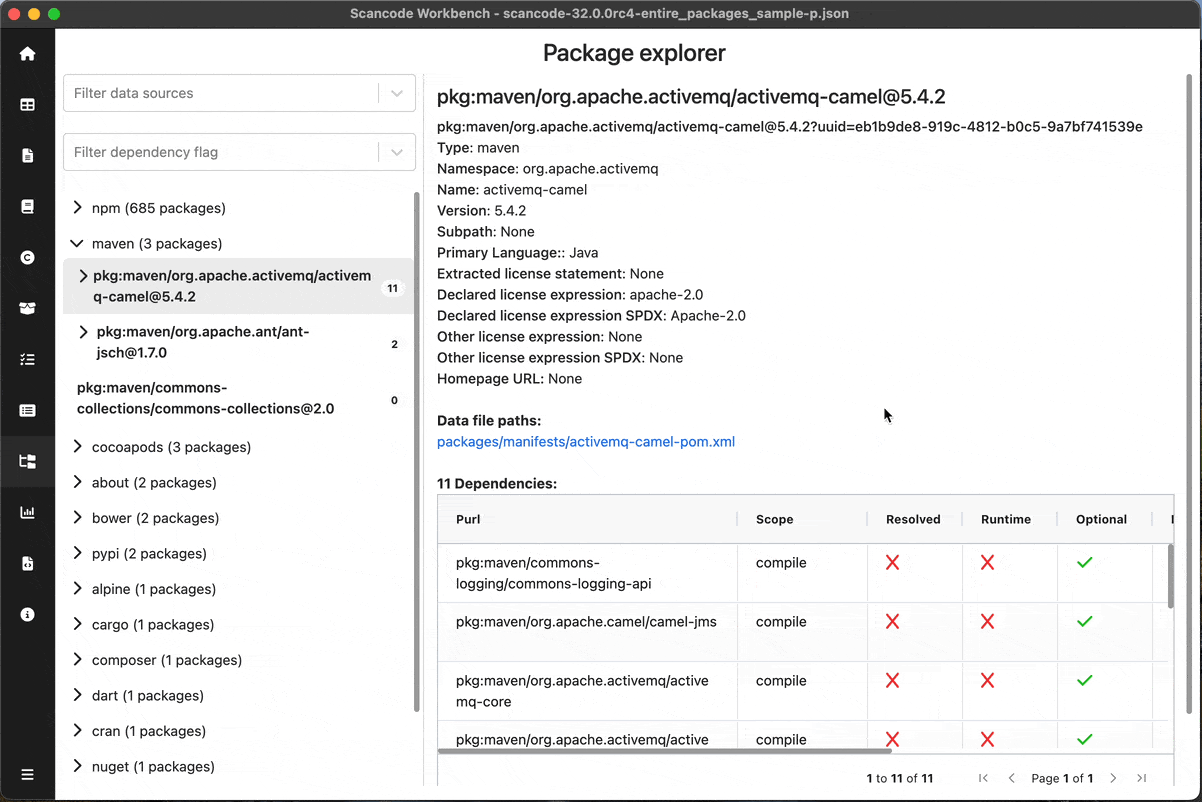
Task: Click the '2' badge on ant-jsch package
Action: [x=394, y=344]
